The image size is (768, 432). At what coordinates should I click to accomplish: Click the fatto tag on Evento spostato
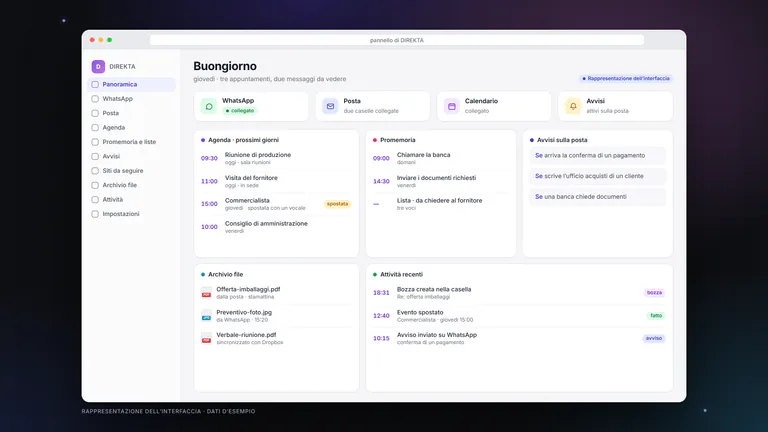[656, 315]
